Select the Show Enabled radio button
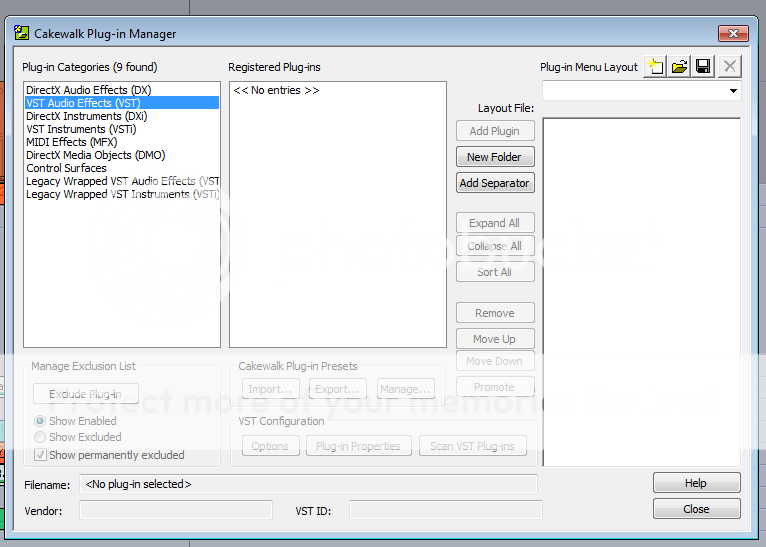Image resolution: width=766 pixels, height=547 pixels. [x=40, y=421]
